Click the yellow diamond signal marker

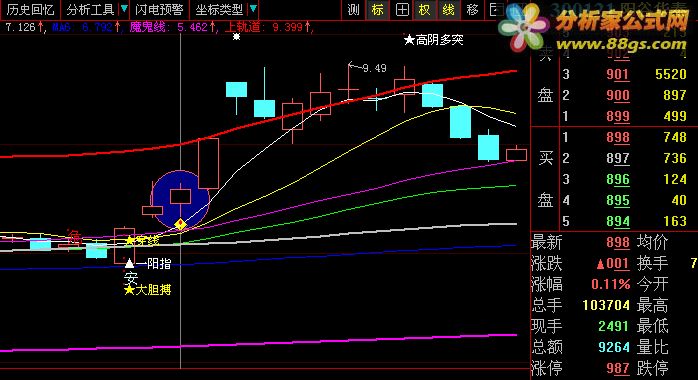[180, 223]
